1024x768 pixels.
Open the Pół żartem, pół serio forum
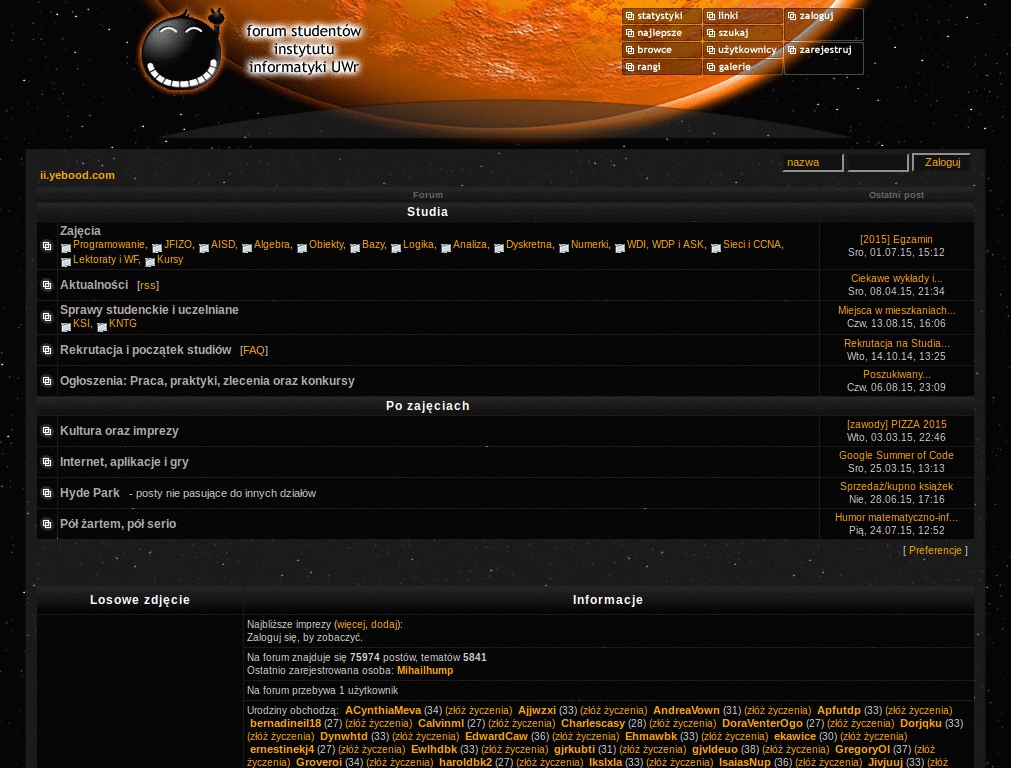[x=118, y=524]
